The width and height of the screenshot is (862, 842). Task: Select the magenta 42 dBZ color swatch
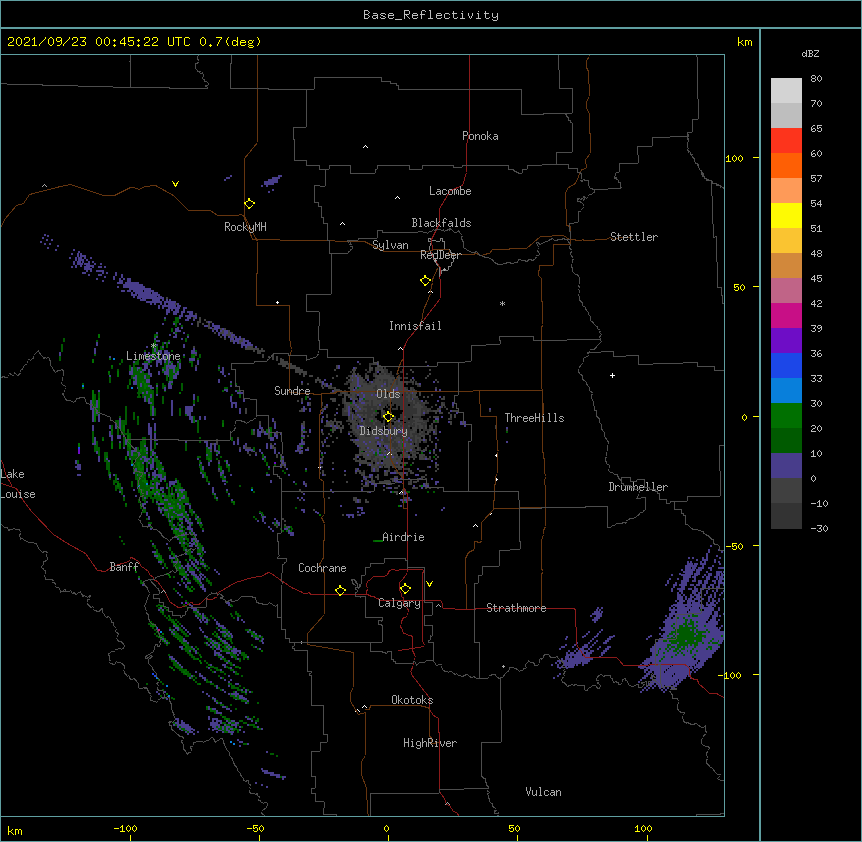[x=786, y=315]
